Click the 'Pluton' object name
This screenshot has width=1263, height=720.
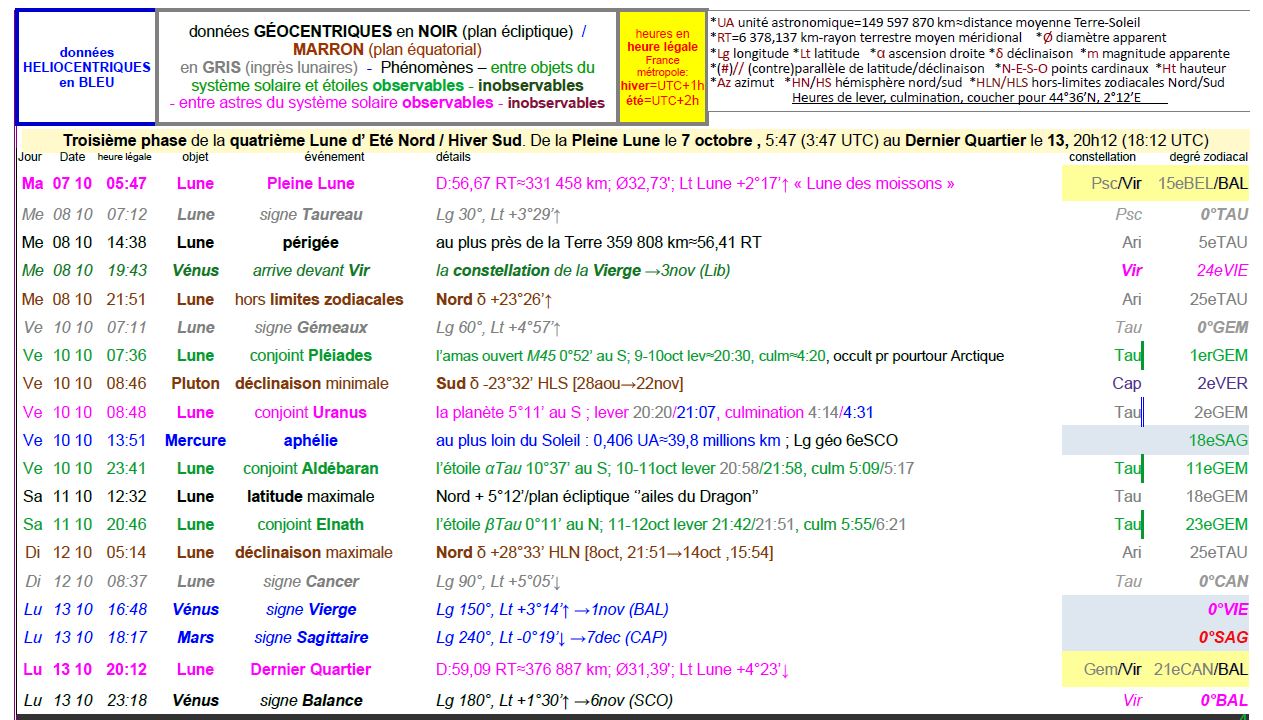195,384
